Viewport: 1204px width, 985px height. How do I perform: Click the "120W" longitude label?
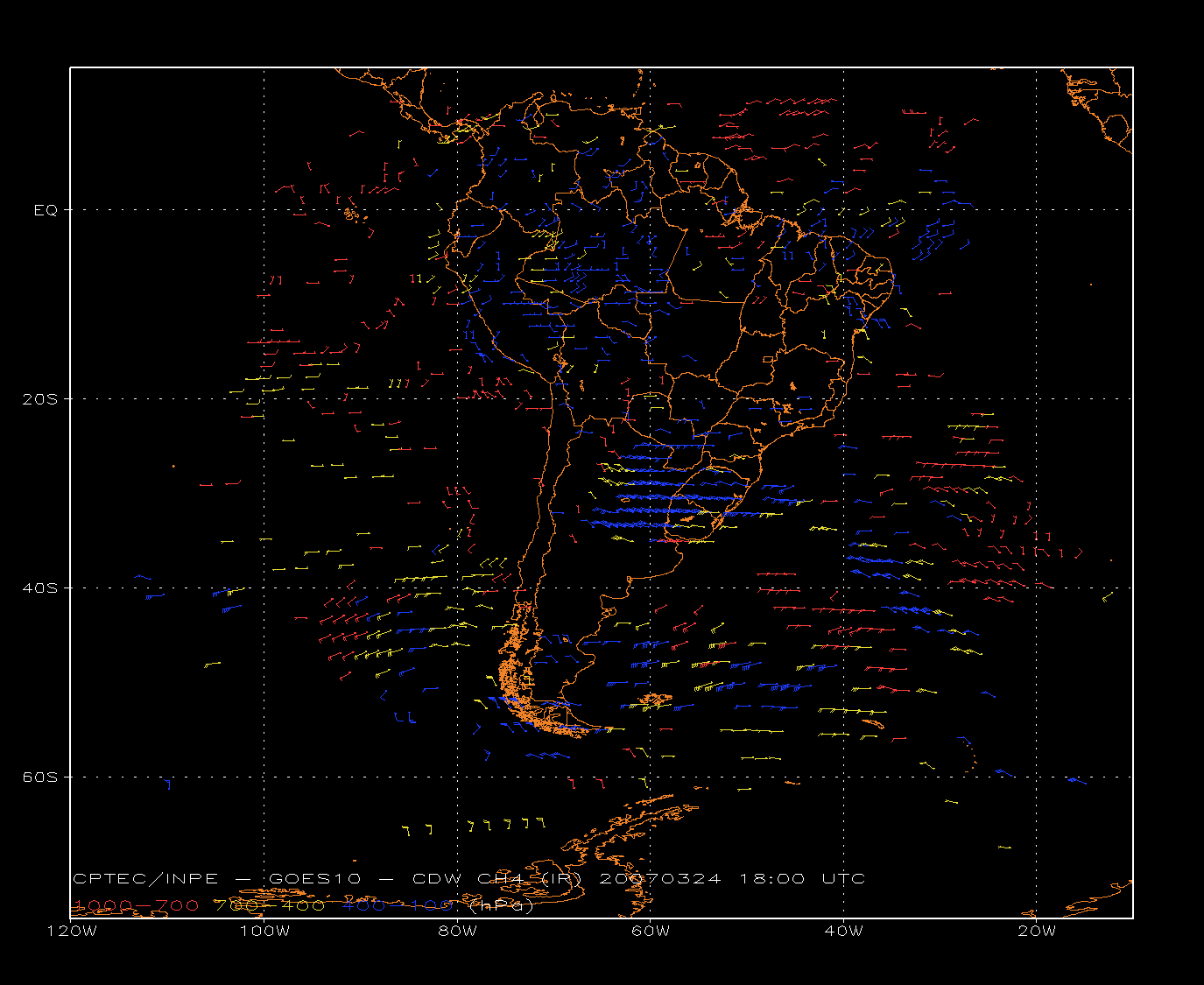tap(72, 931)
